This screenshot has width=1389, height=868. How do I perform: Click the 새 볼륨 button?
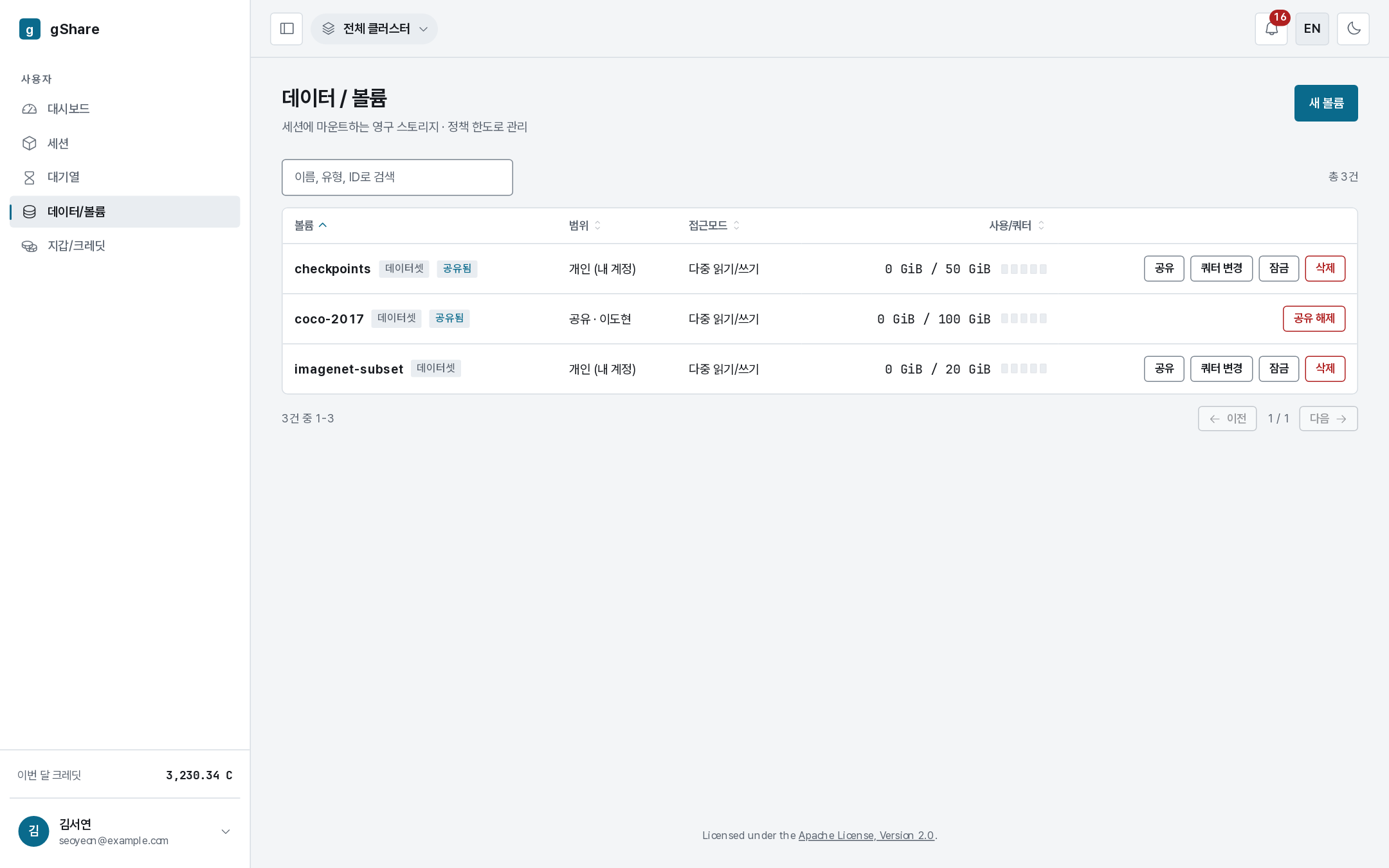click(1326, 103)
